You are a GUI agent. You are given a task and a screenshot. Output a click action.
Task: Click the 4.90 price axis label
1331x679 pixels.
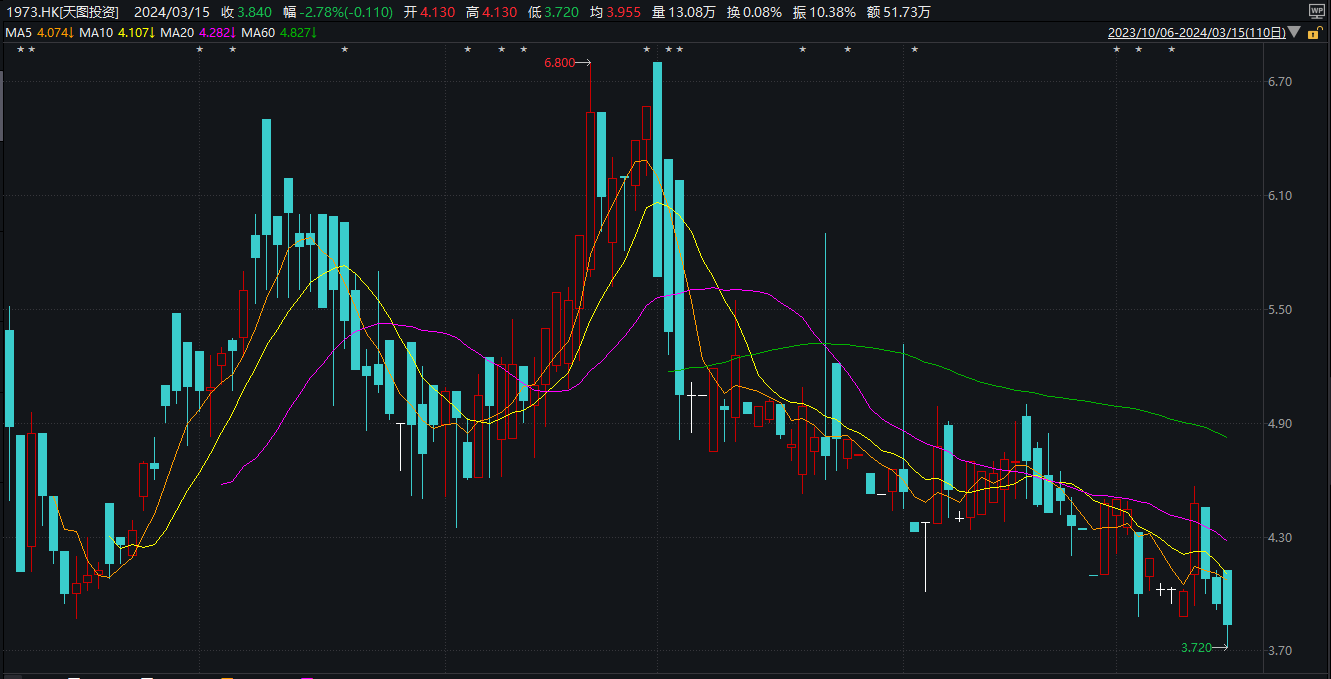pyautogui.click(x=1280, y=424)
